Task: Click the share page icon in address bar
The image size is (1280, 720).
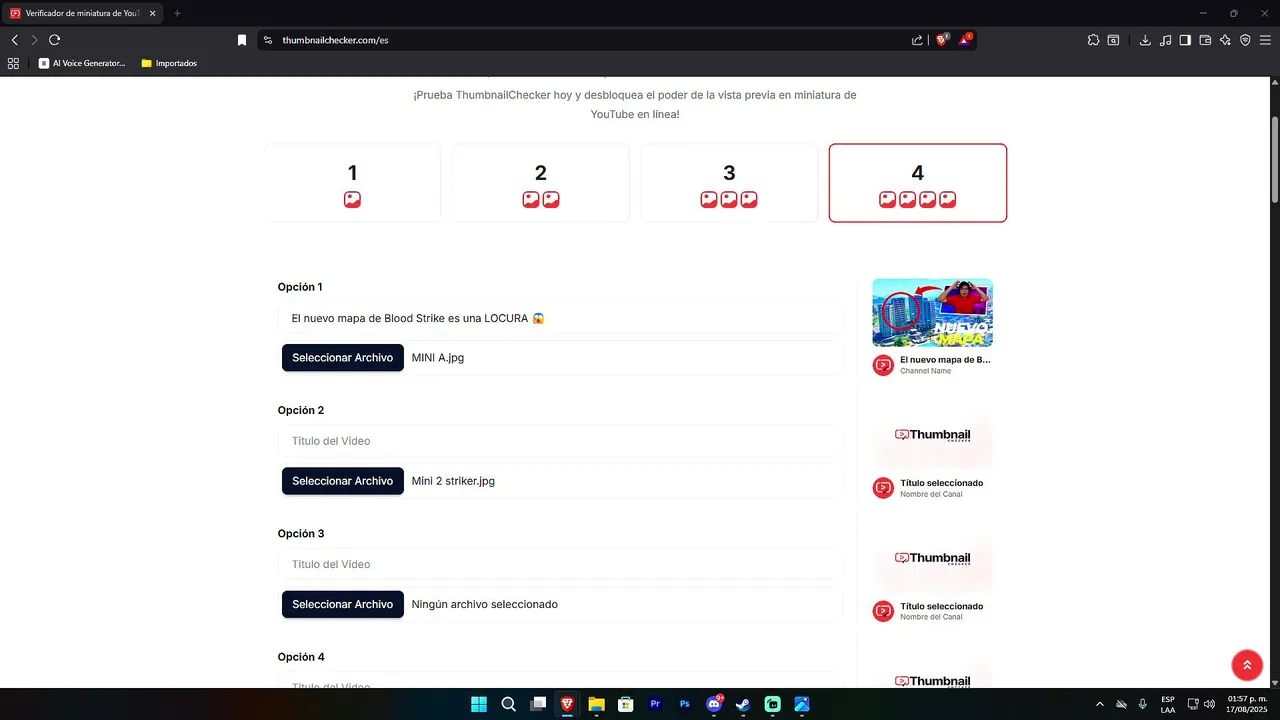Action: tap(917, 40)
